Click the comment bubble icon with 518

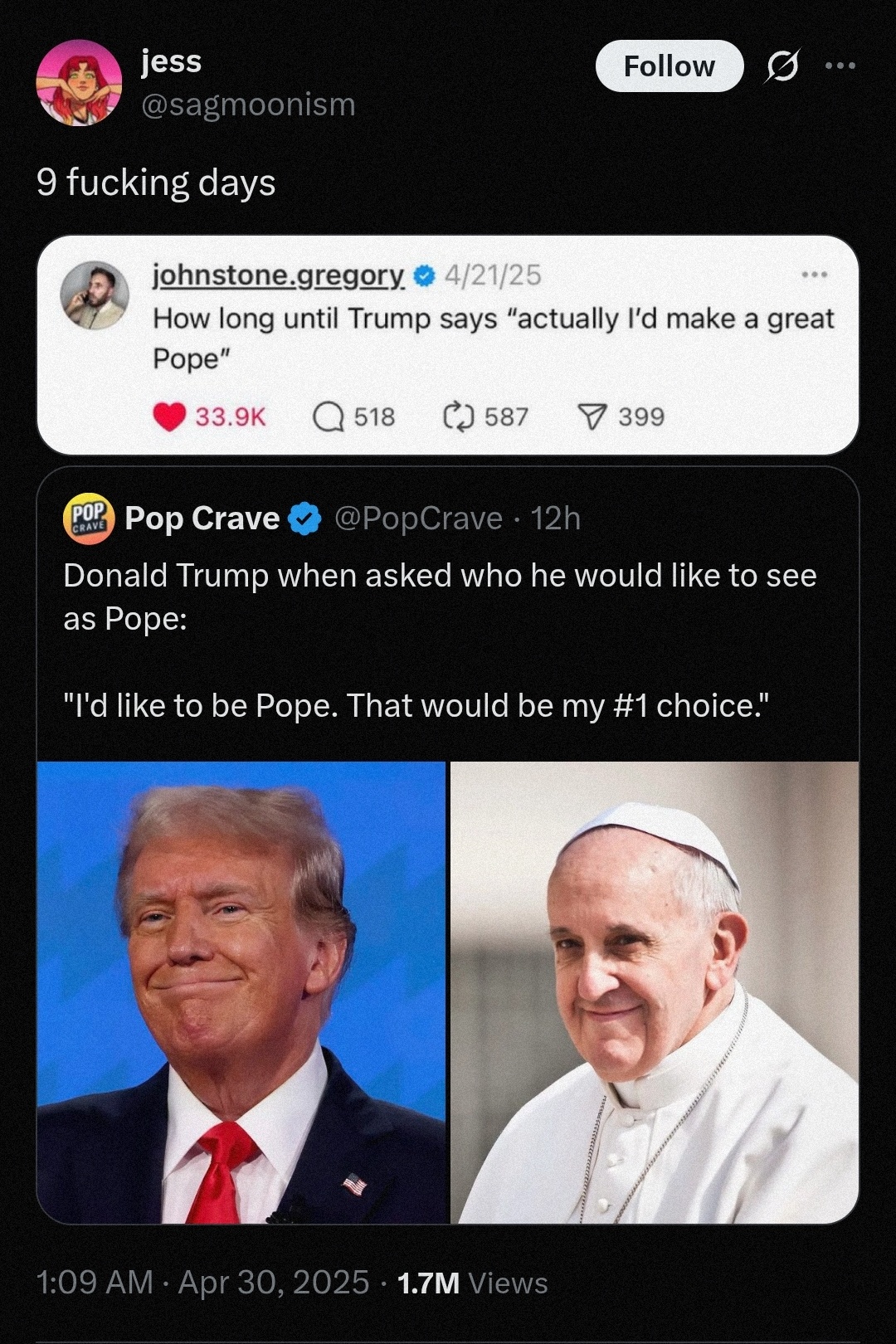point(329,416)
